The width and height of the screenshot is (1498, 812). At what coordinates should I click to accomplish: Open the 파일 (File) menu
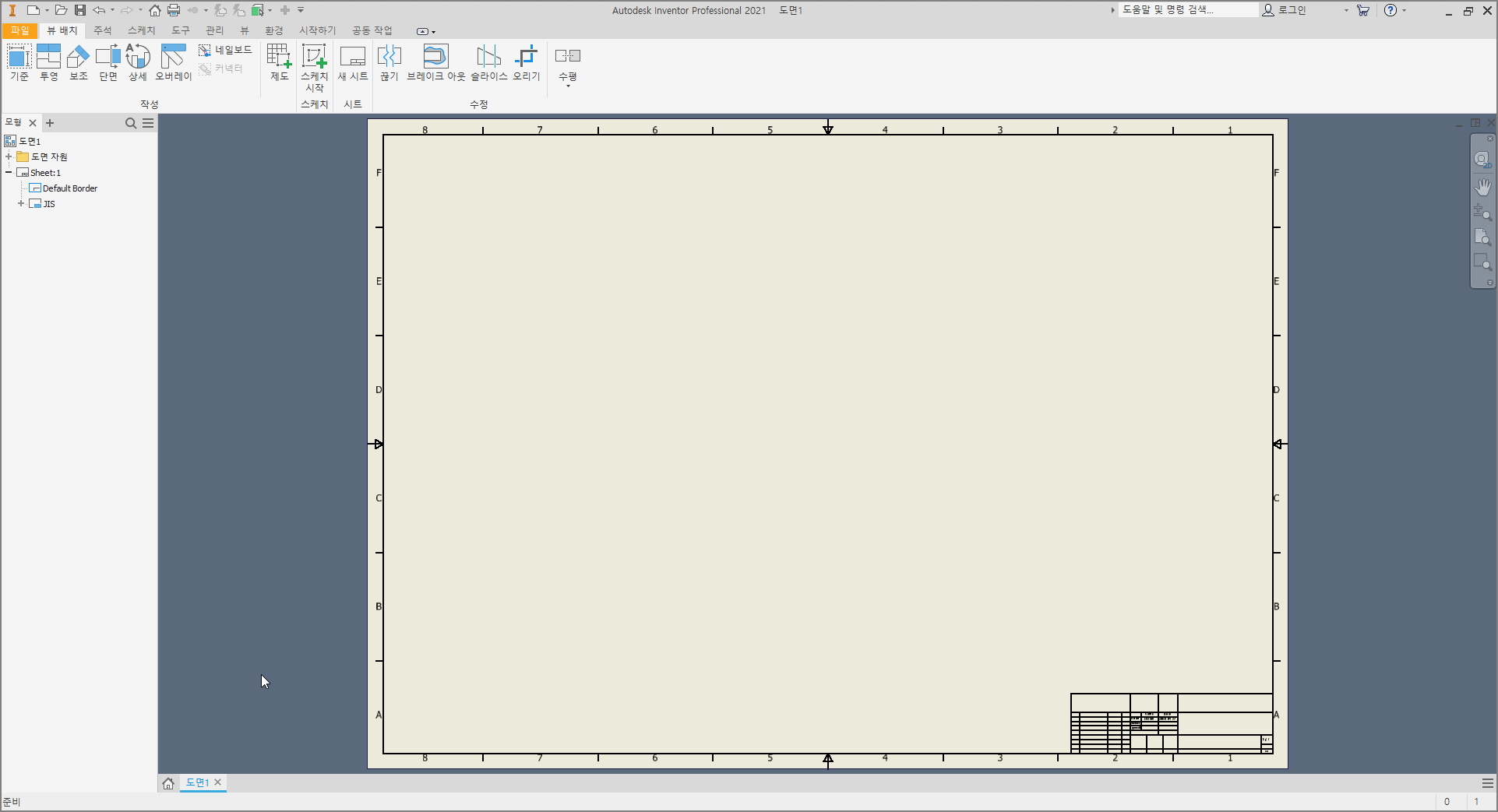click(x=19, y=30)
